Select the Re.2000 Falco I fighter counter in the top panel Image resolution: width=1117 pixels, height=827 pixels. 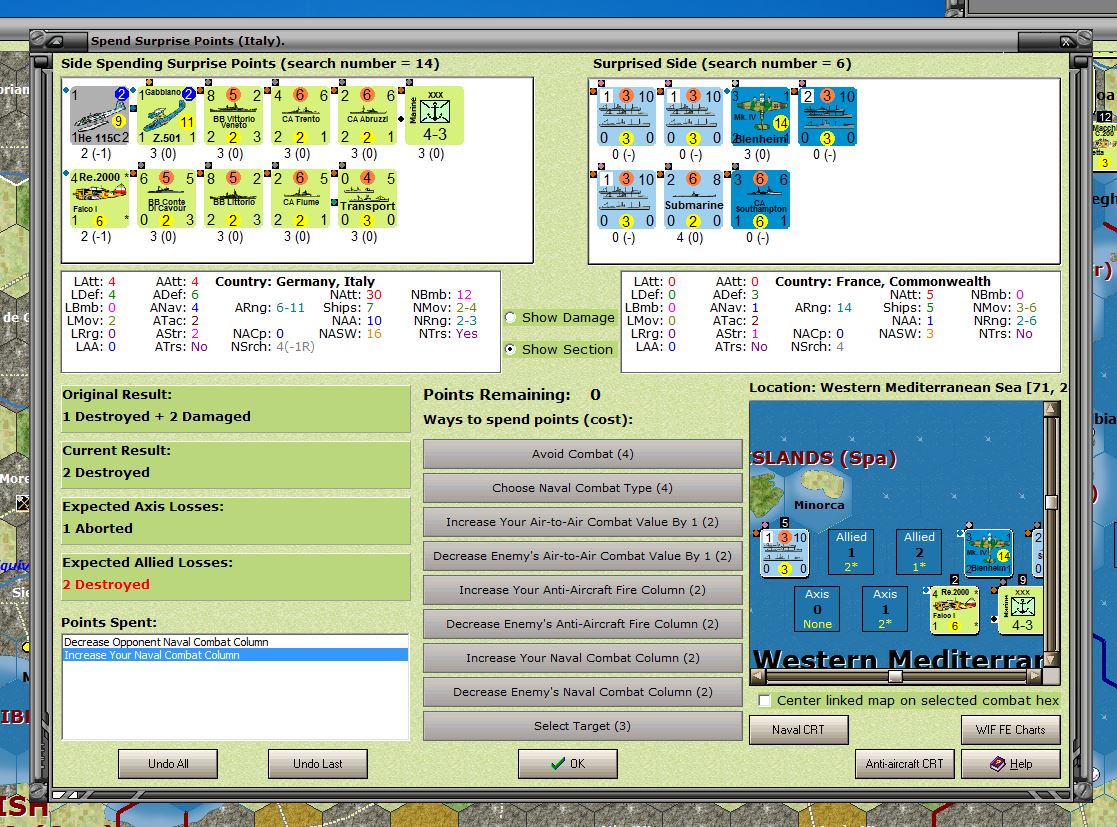pos(100,198)
